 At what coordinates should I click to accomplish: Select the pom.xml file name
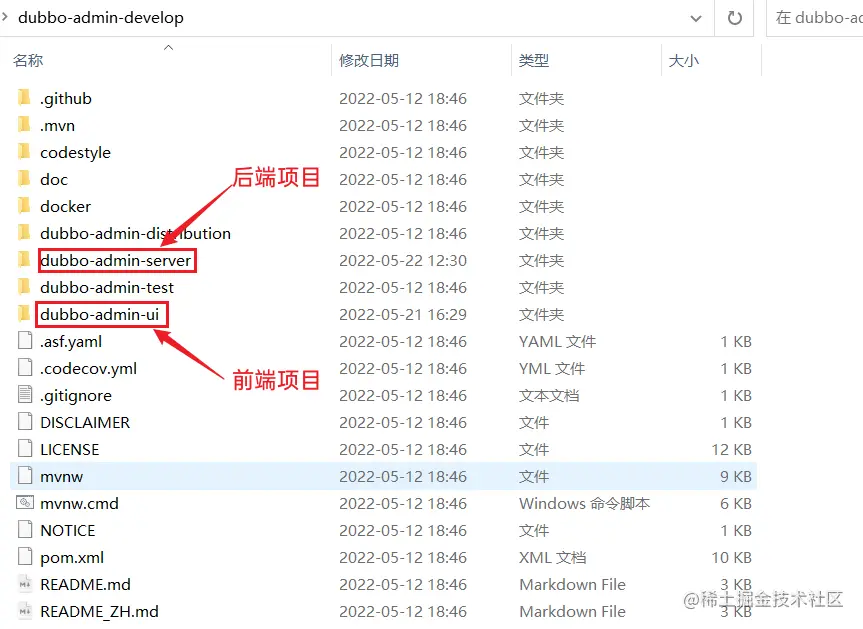click(72, 557)
